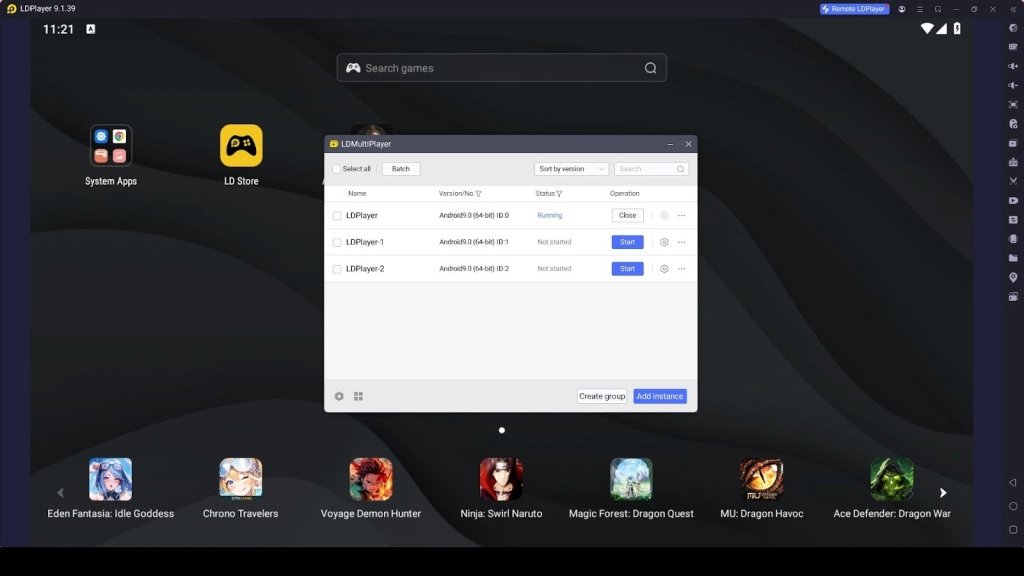
Task: Click the scissors screenshot sidebar icon
Action: click(1013, 181)
